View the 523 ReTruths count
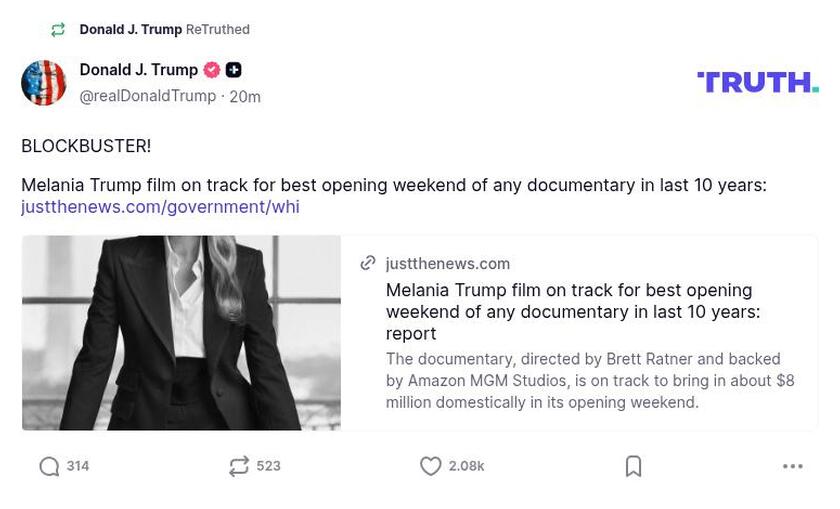Viewport: 840px width, 509px height. tap(268, 466)
